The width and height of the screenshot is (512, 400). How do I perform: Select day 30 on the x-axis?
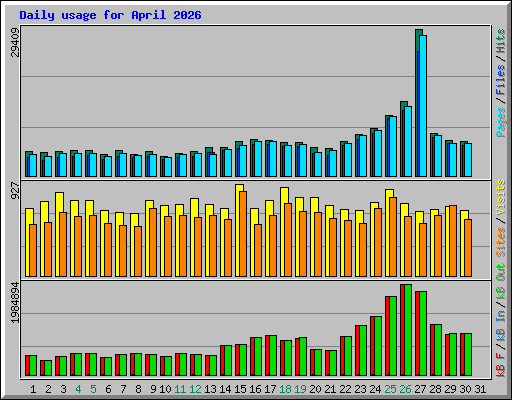[465, 389]
